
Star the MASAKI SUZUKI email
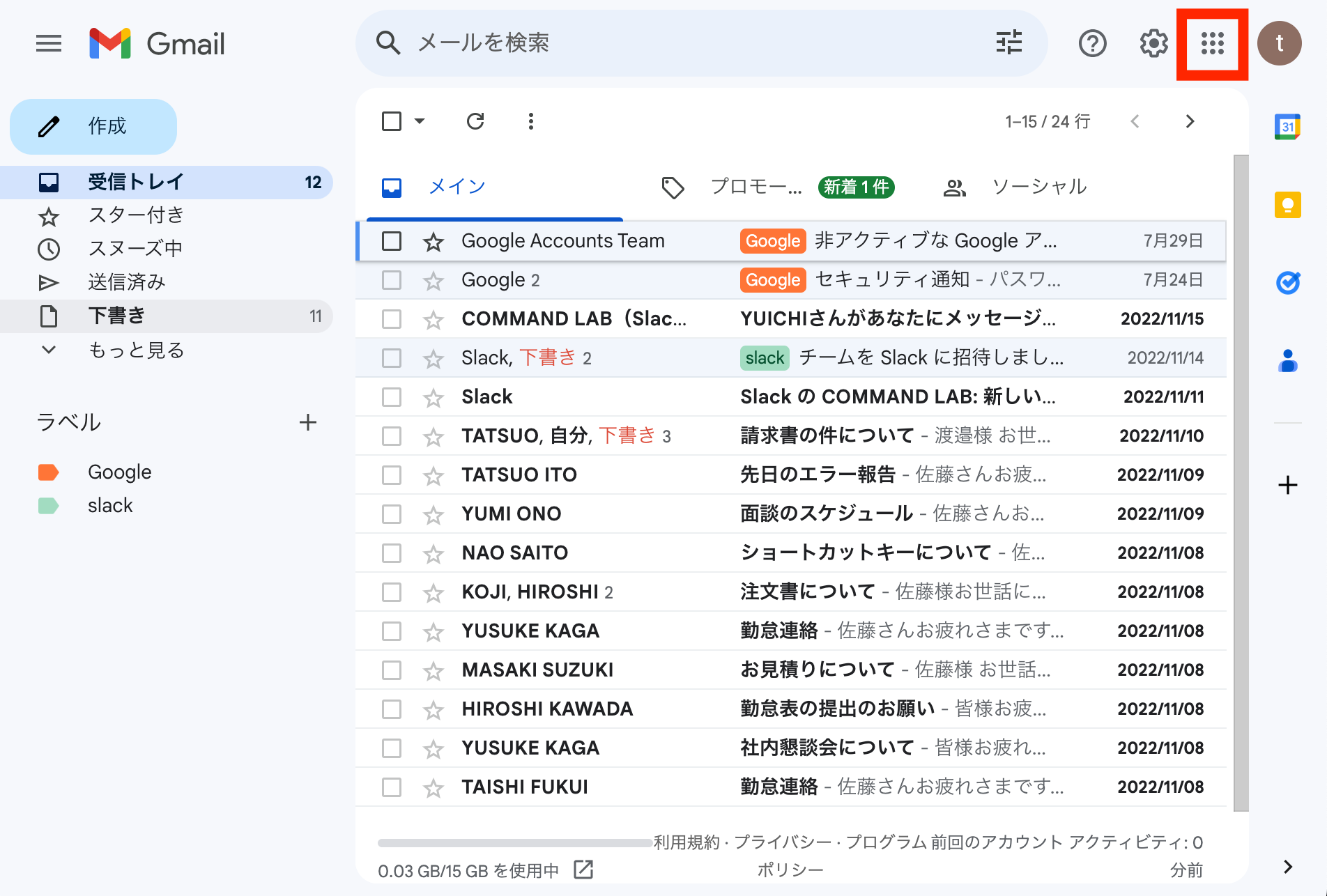point(434,671)
